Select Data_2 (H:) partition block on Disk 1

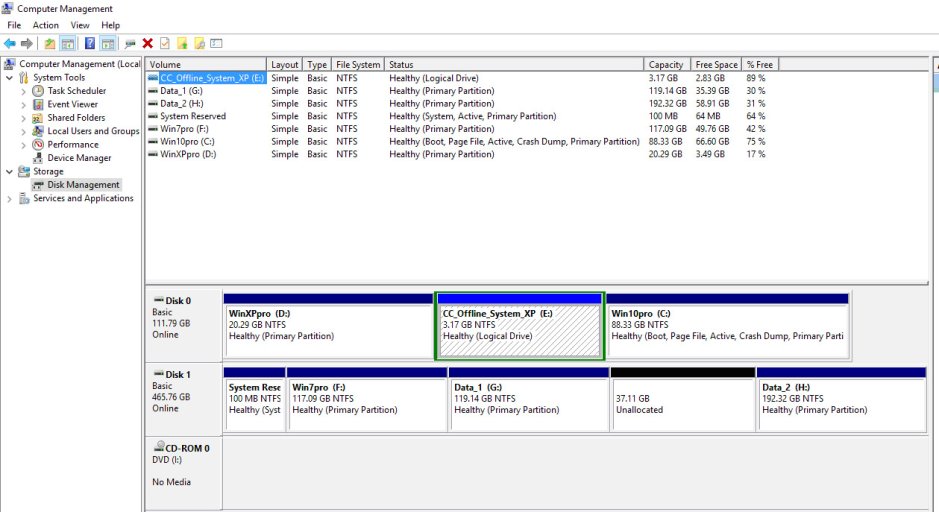842,399
